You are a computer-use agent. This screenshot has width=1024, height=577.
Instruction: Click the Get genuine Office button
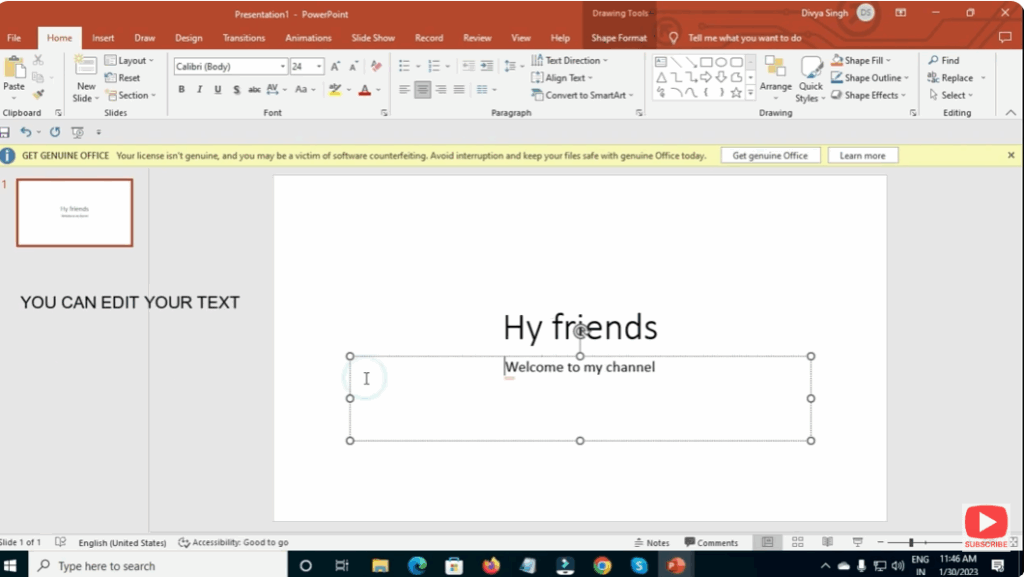coord(770,155)
